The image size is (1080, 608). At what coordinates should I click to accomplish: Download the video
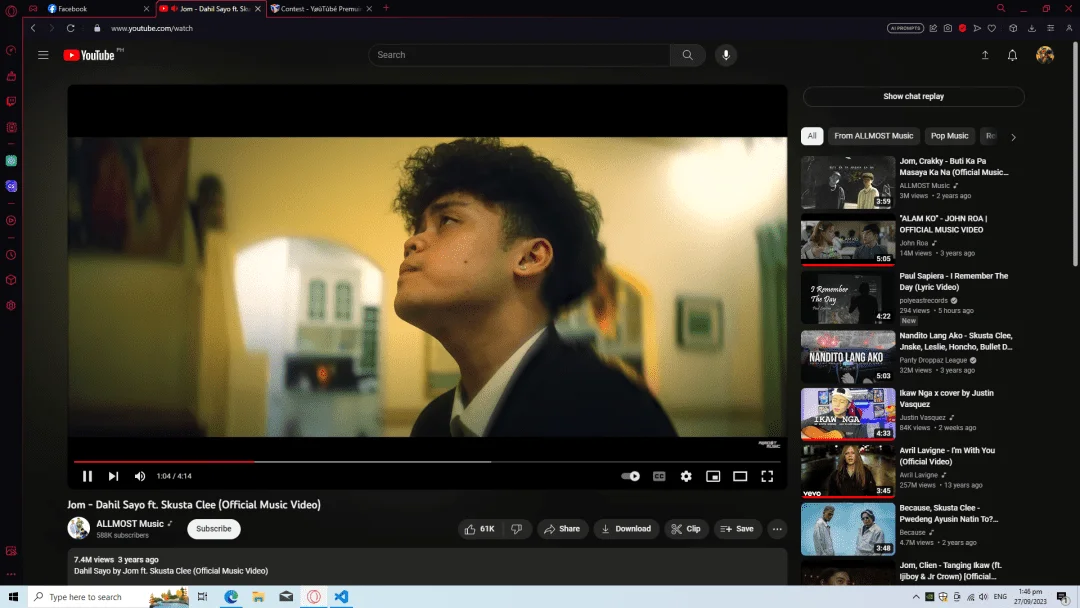pyautogui.click(x=626, y=529)
